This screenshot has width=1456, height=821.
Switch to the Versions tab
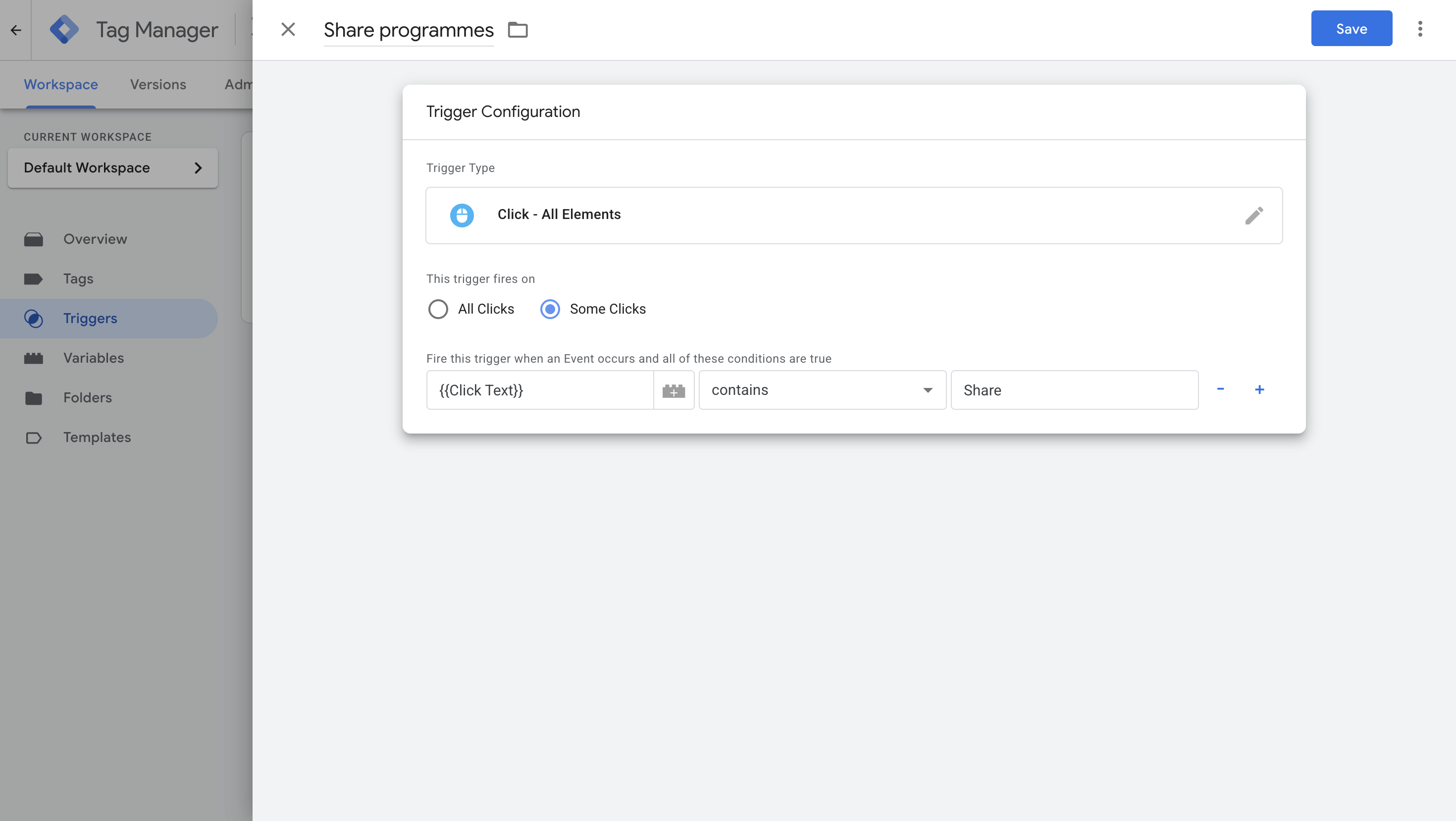pos(157,84)
